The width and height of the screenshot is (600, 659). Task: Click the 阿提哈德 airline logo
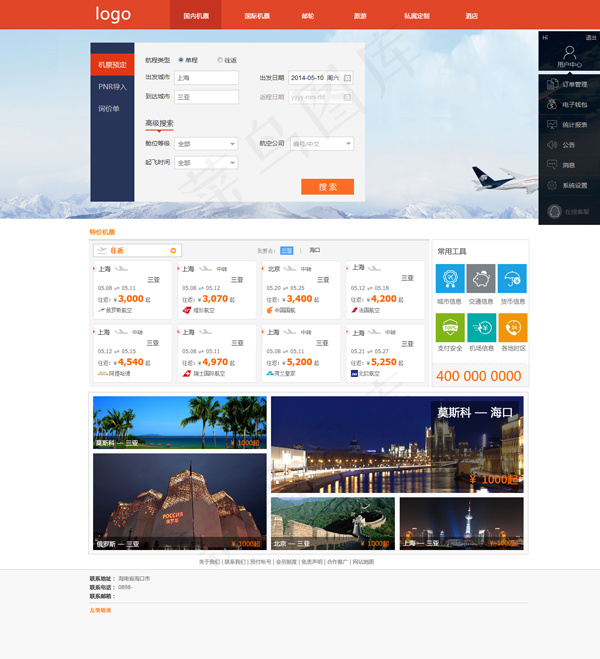coord(103,373)
